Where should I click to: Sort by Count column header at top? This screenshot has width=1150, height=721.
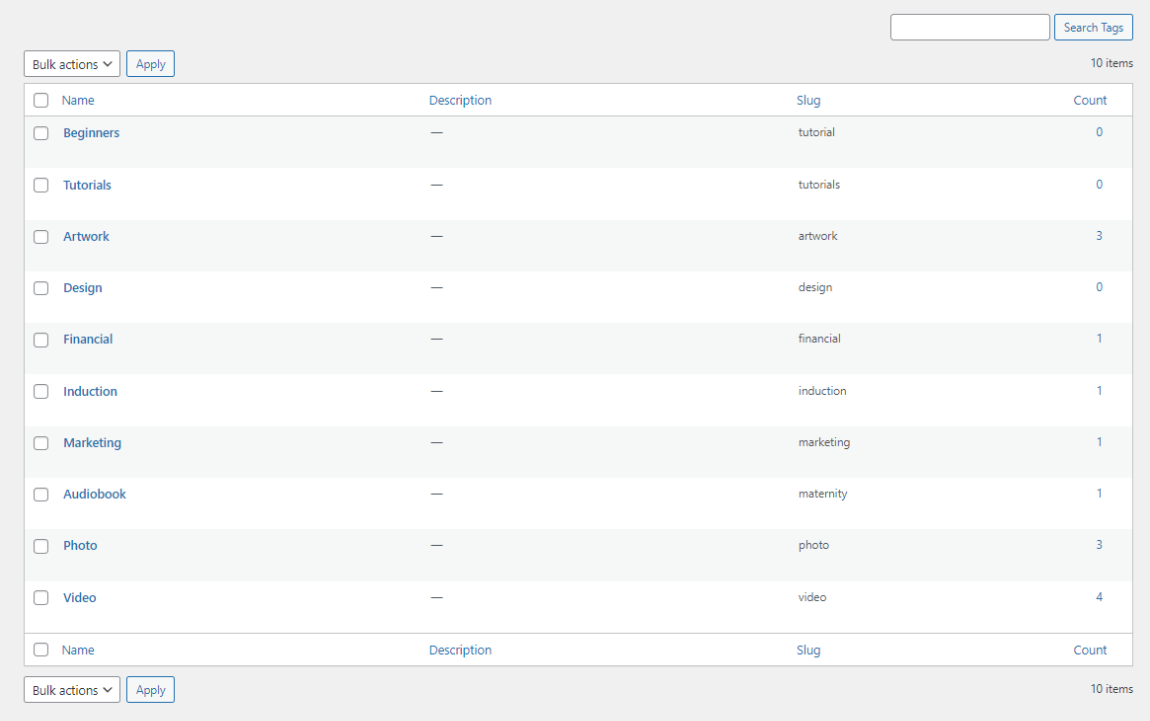[1089, 100]
